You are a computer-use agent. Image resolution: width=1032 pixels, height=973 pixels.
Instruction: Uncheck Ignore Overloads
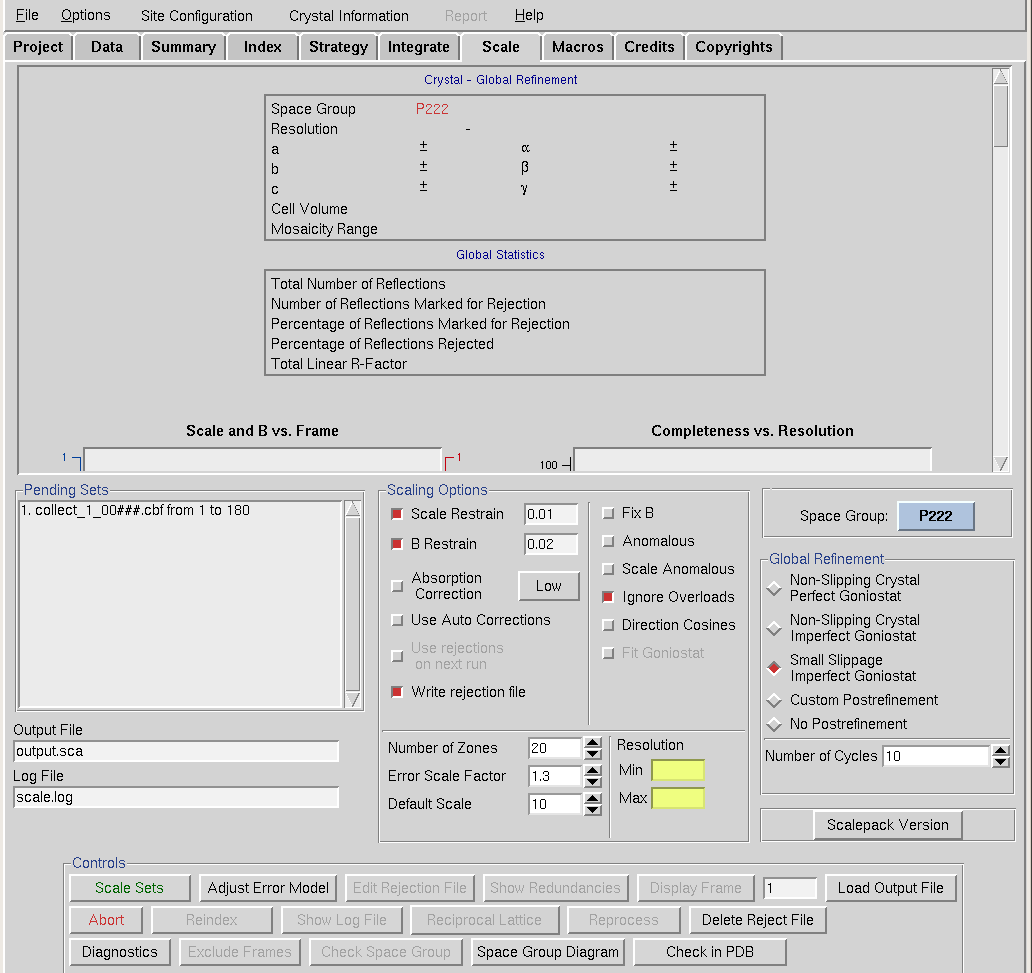(609, 597)
